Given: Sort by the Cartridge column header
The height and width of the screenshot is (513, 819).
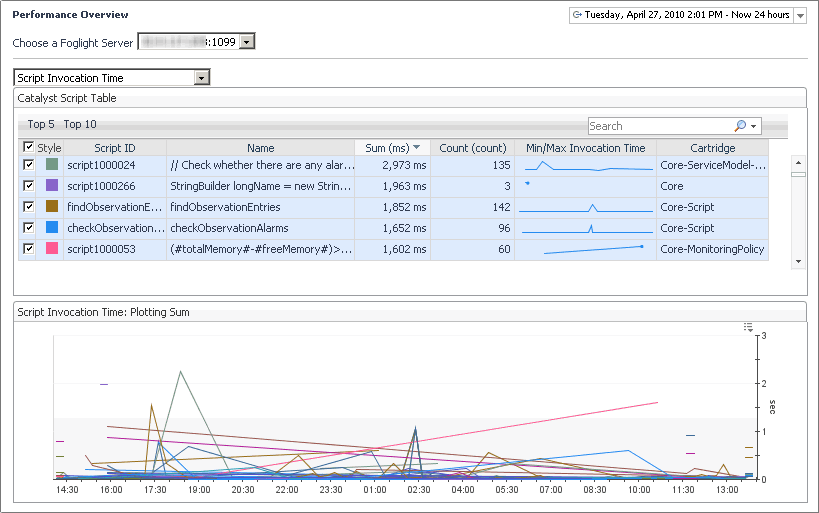Looking at the screenshot, I should coord(712,148).
